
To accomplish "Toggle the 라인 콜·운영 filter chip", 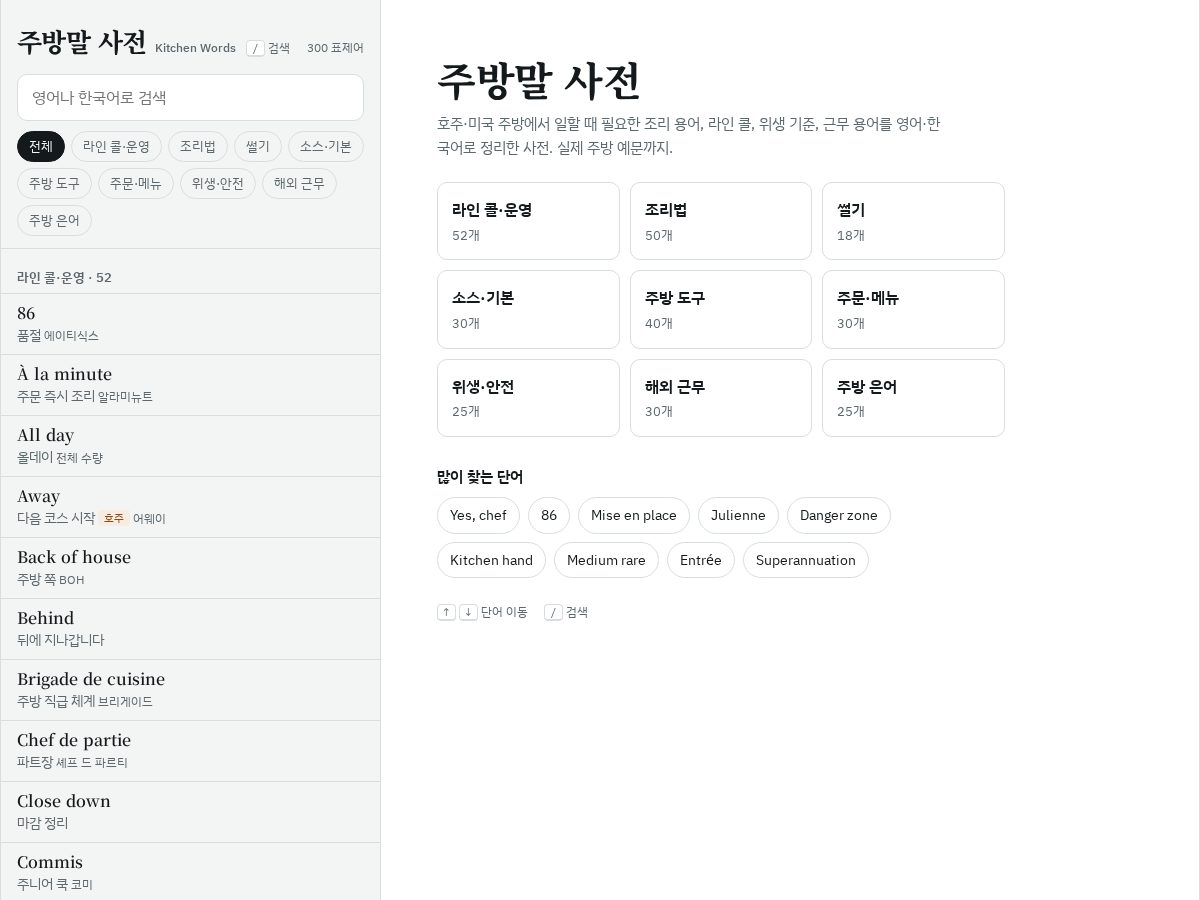I will 116,146.
